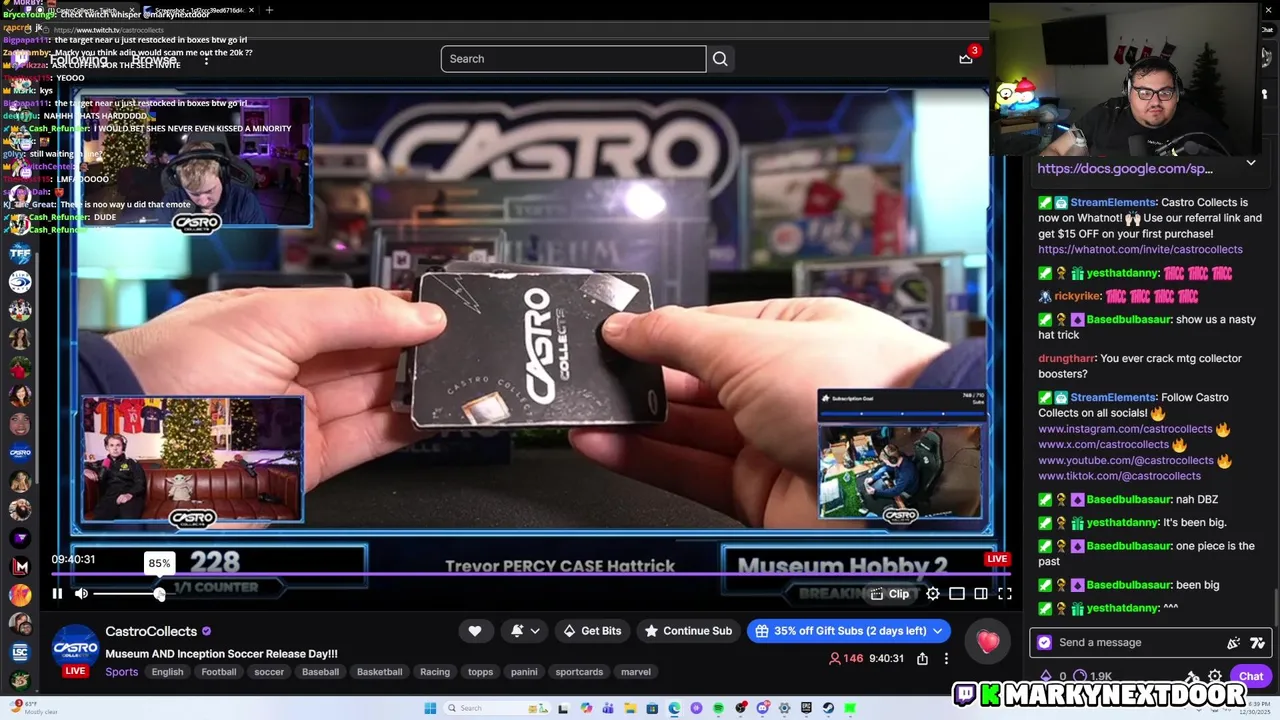Select the Football tag
Viewport: 1280px width, 720px height.
(x=218, y=672)
